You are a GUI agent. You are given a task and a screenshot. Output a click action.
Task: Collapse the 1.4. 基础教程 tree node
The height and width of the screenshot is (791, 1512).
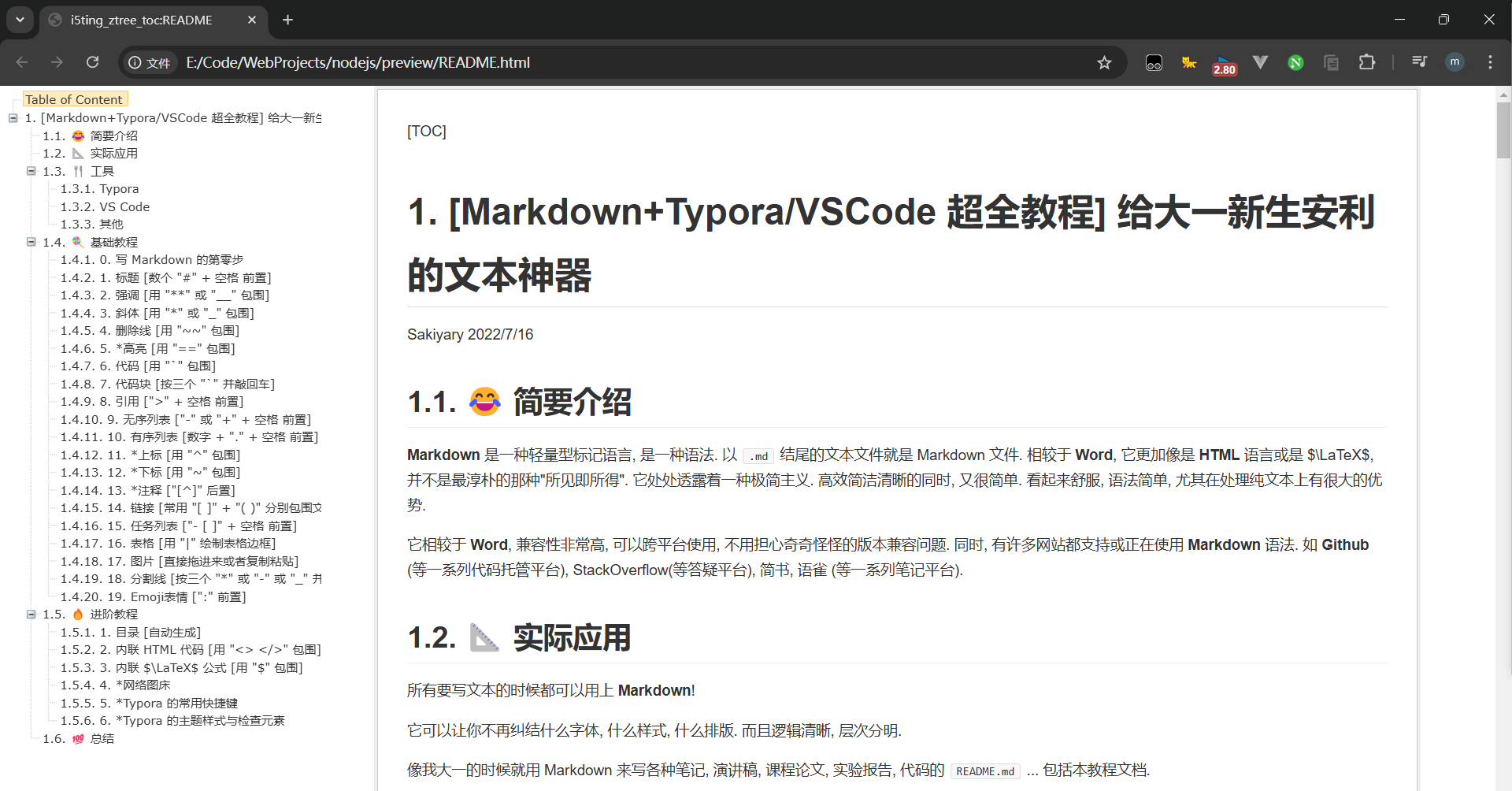point(31,242)
